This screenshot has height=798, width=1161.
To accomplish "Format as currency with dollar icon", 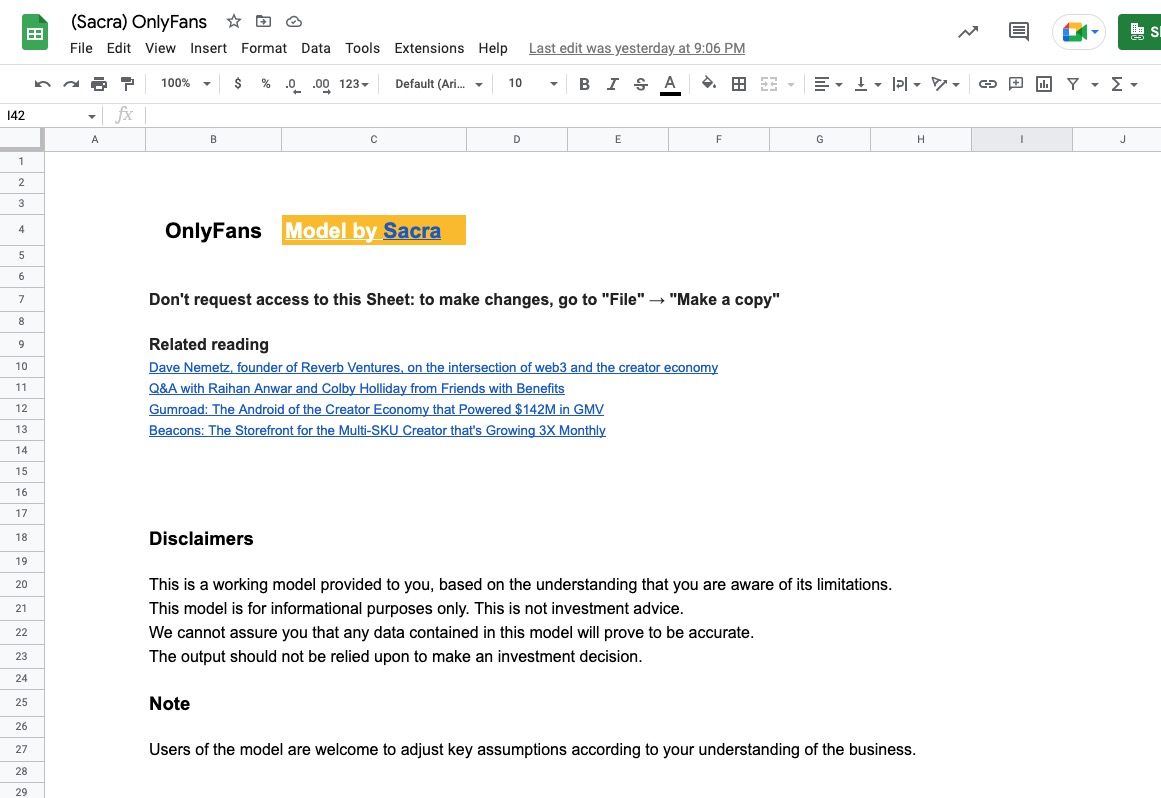I will coord(238,84).
